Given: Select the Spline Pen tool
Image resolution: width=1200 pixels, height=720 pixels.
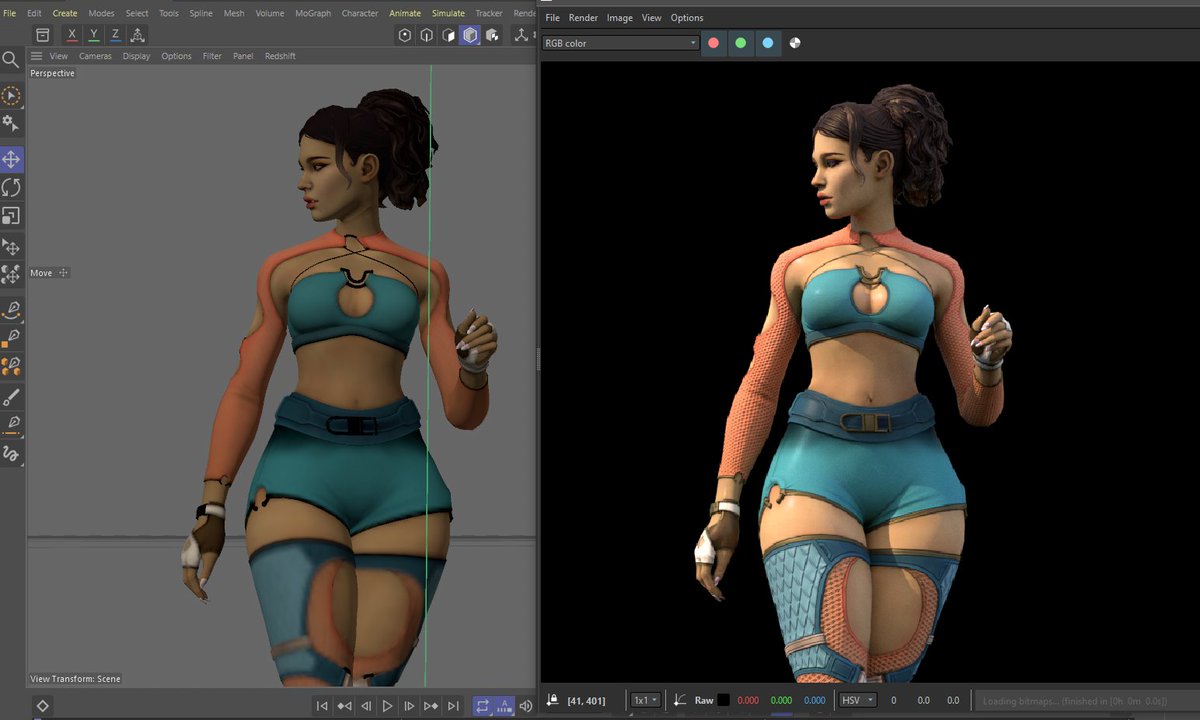Looking at the screenshot, I should (11, 309).
